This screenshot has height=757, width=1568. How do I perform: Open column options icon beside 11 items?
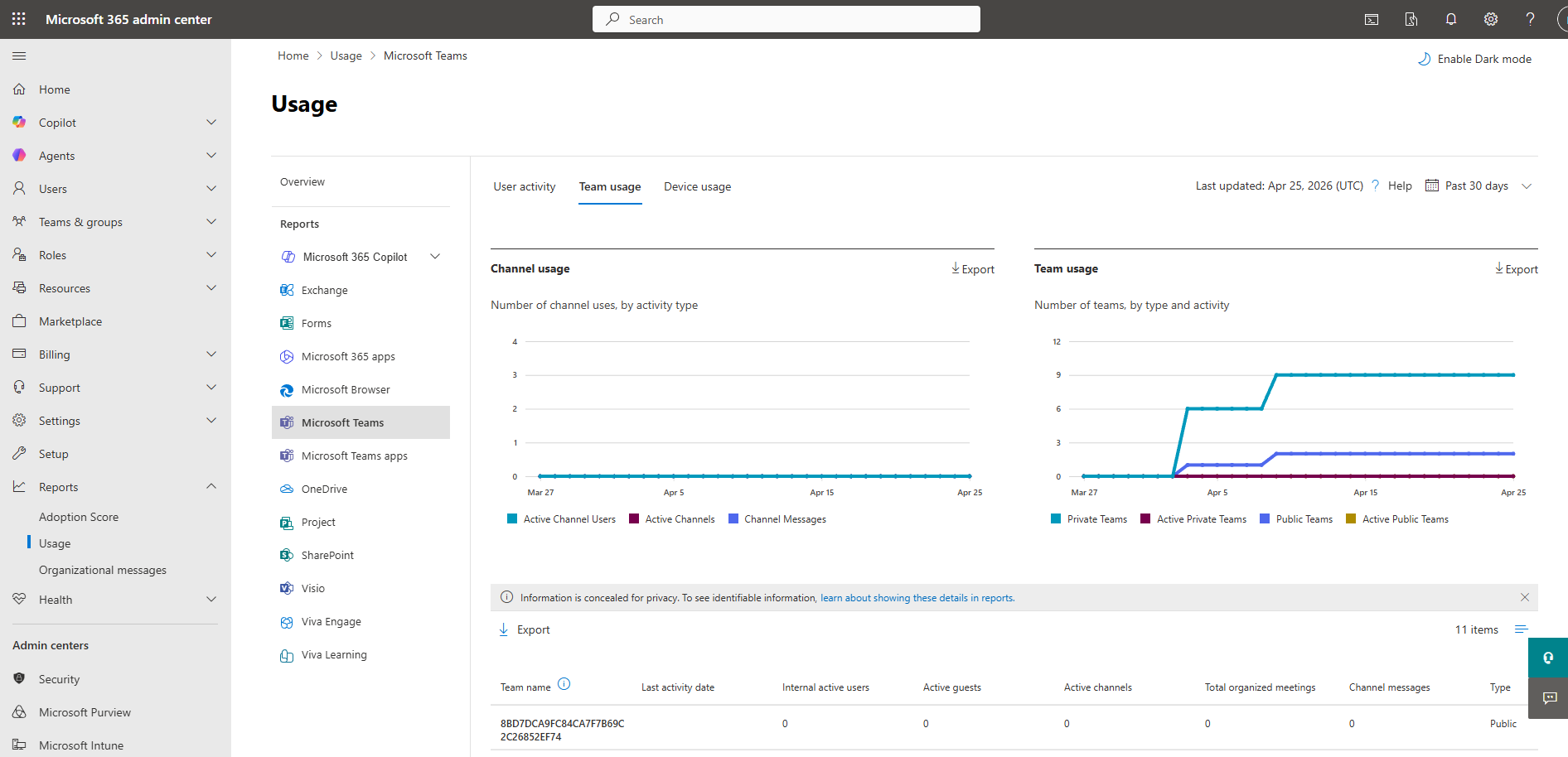click(1522, 629)
